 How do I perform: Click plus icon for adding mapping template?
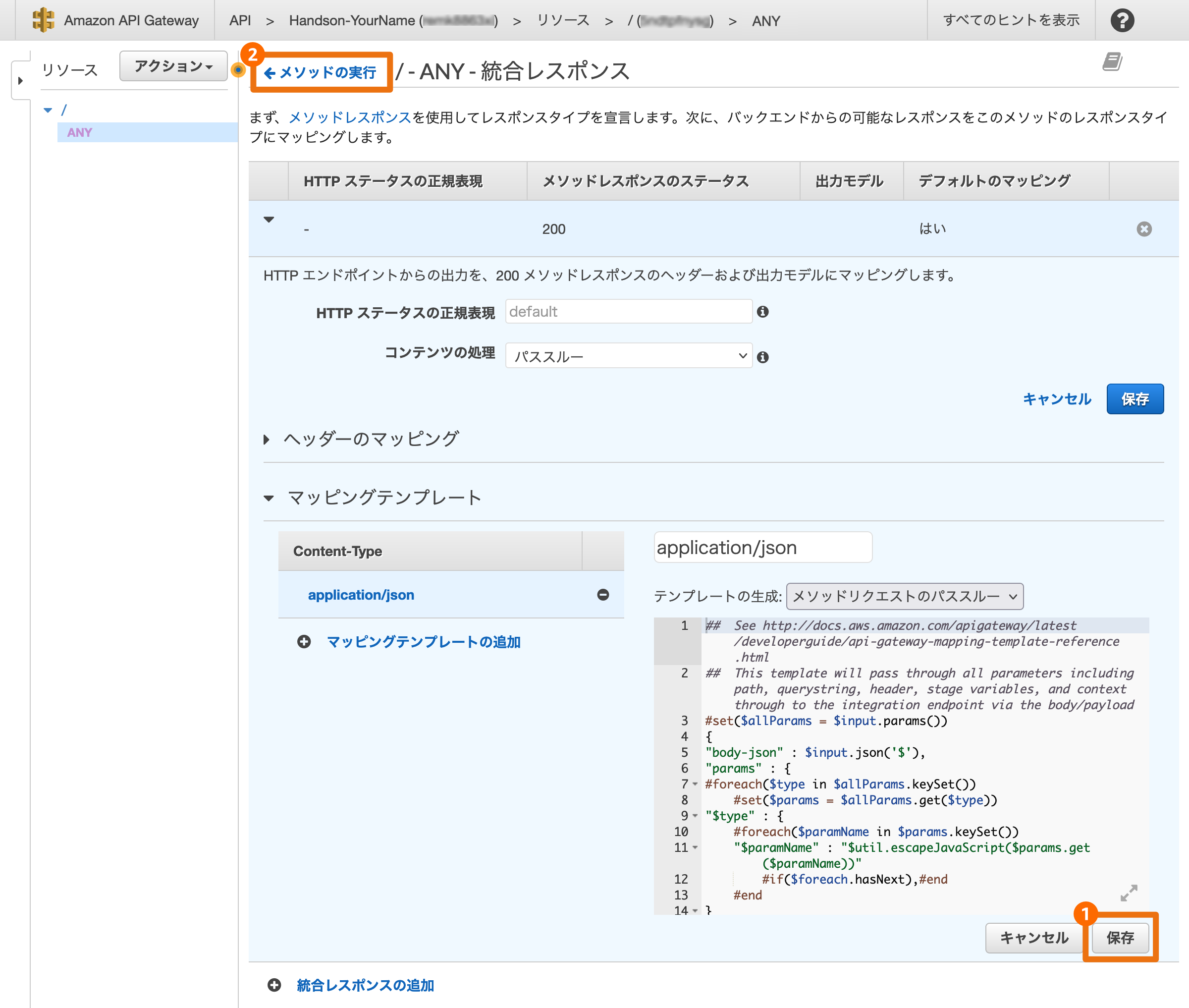point(304,642)
